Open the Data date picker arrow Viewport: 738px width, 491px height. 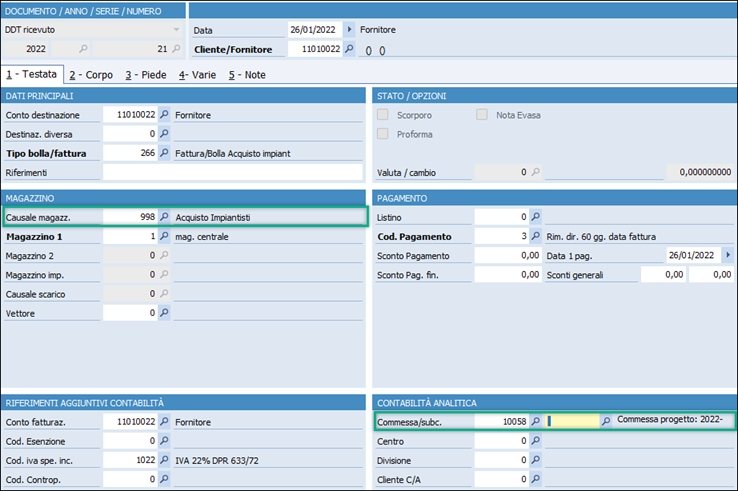(x=349, y=30)
